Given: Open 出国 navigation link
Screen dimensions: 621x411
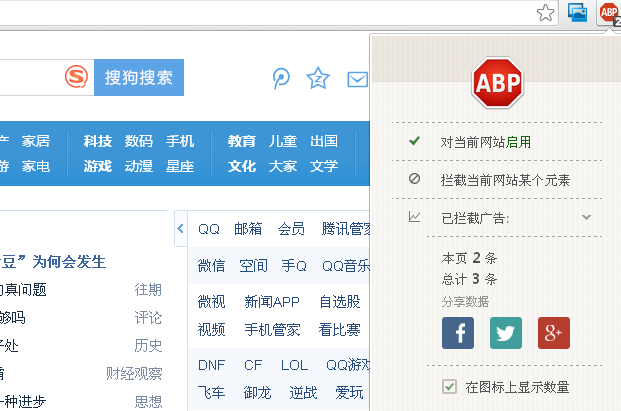Looking at the screenshot, I should [324, 141].
